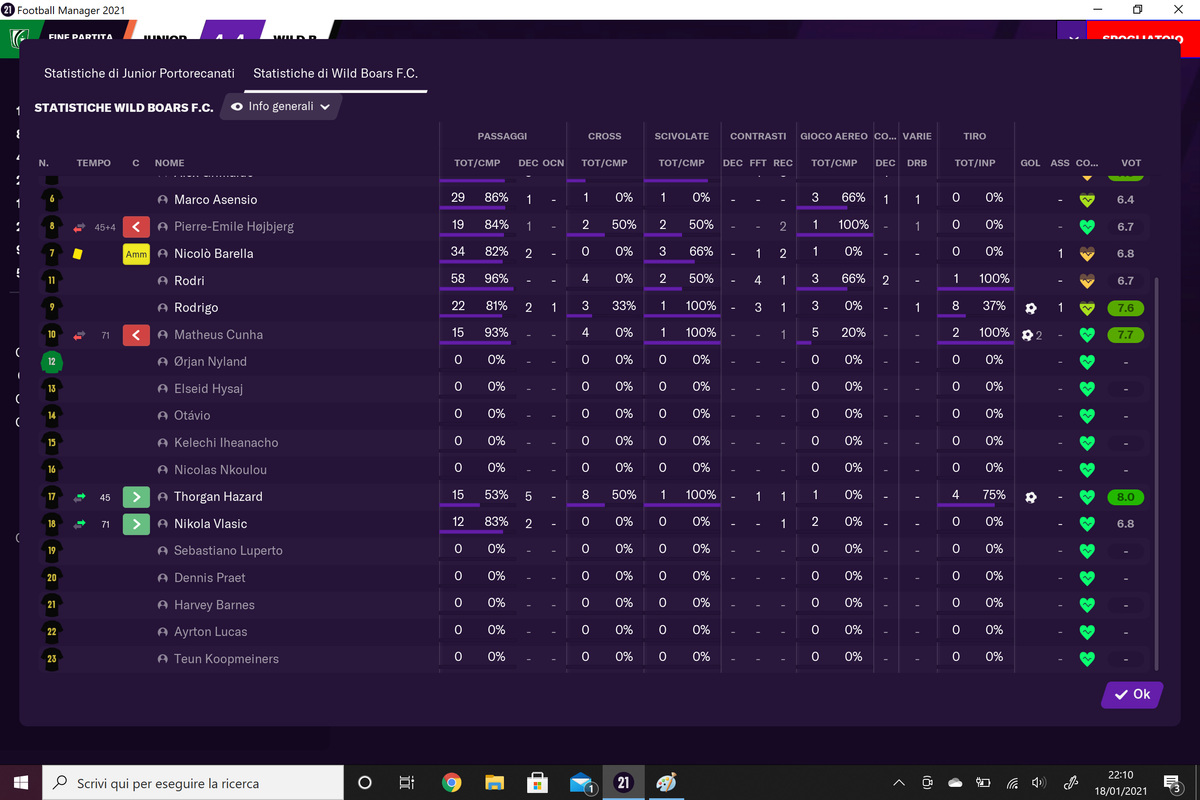Click the Spogliatoio button
This screenshot has height=800, width=1200.
point(1143,37)
